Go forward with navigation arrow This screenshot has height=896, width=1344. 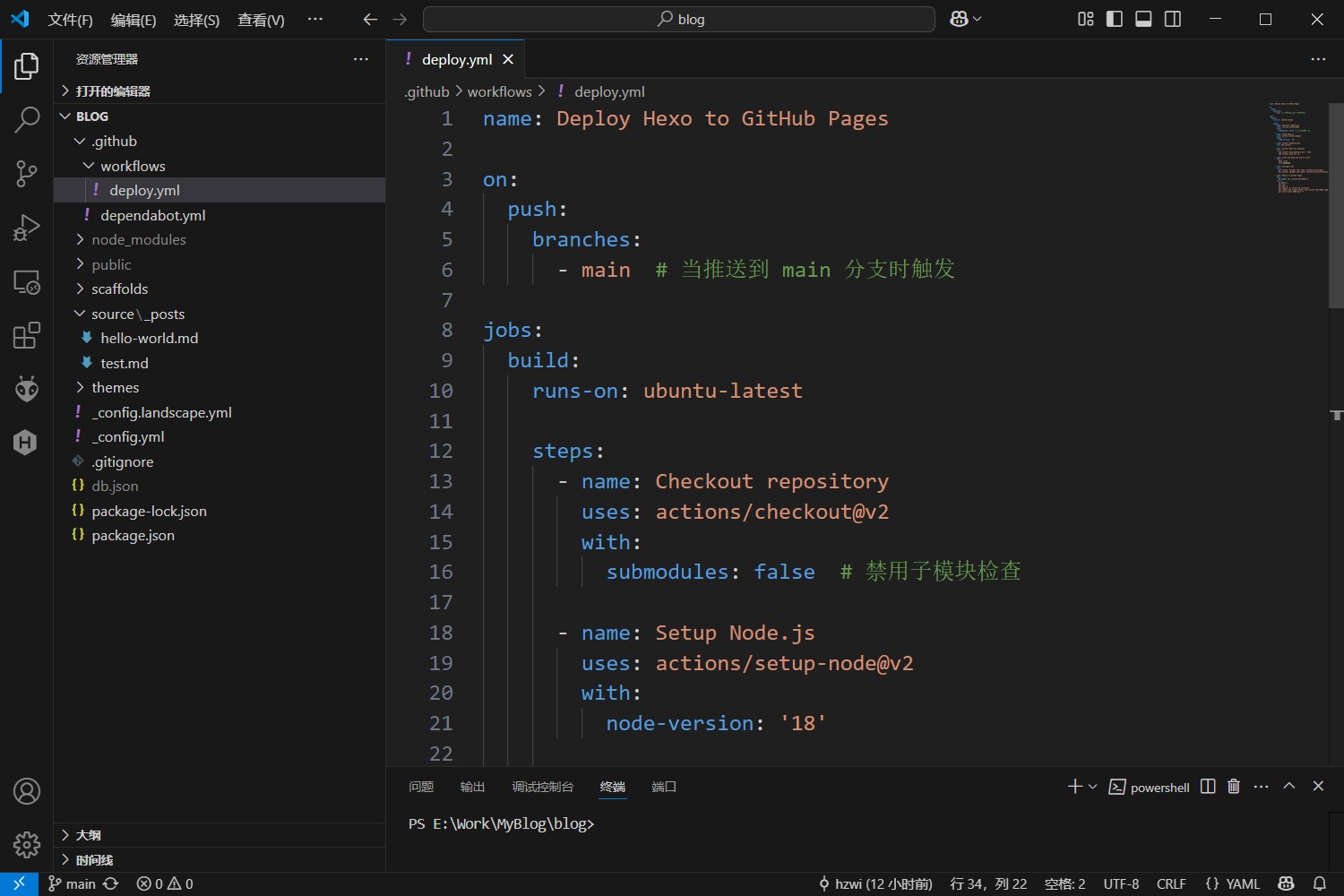pyautogui.click(x=400, y=19)
